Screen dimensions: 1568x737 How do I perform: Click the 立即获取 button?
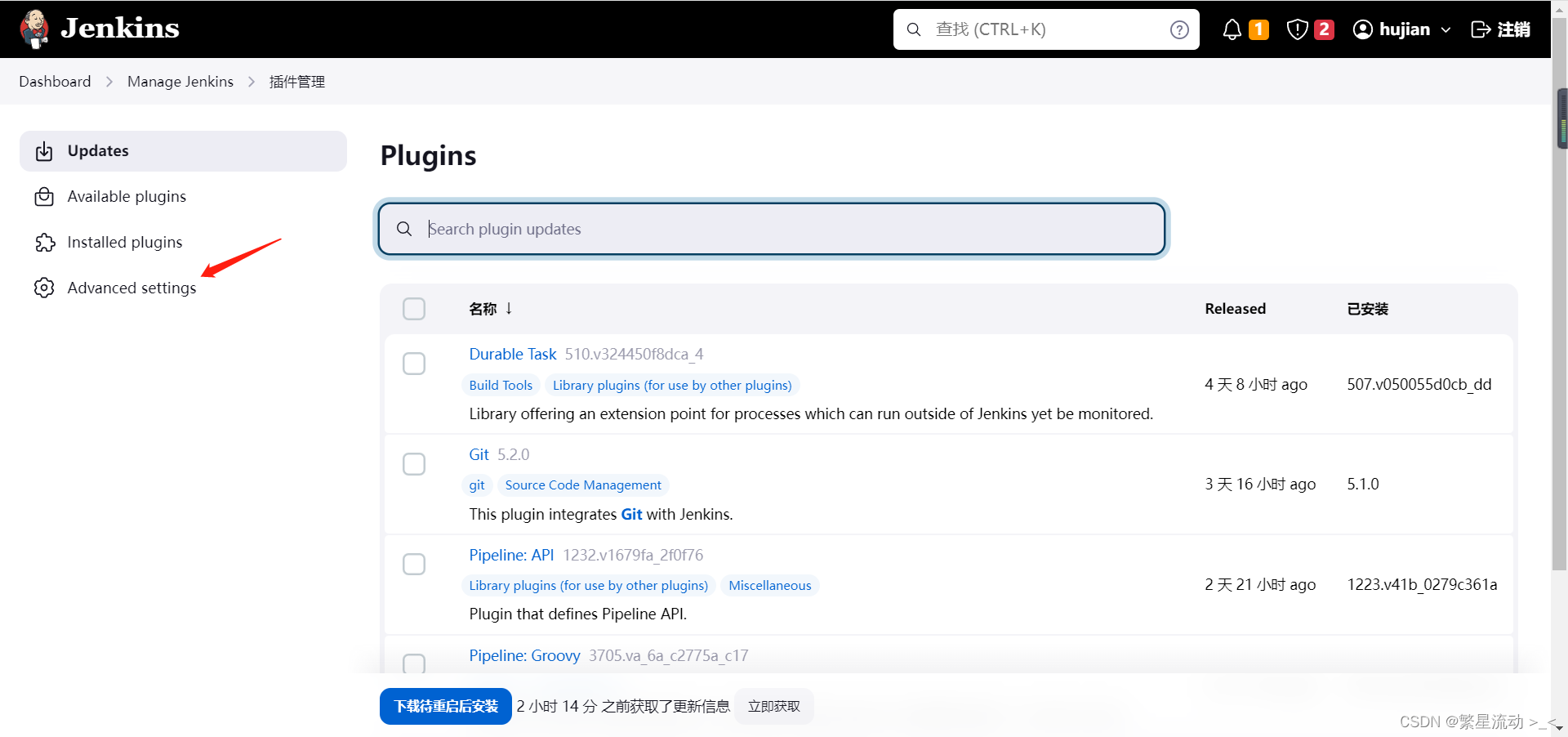pos(774,706)
